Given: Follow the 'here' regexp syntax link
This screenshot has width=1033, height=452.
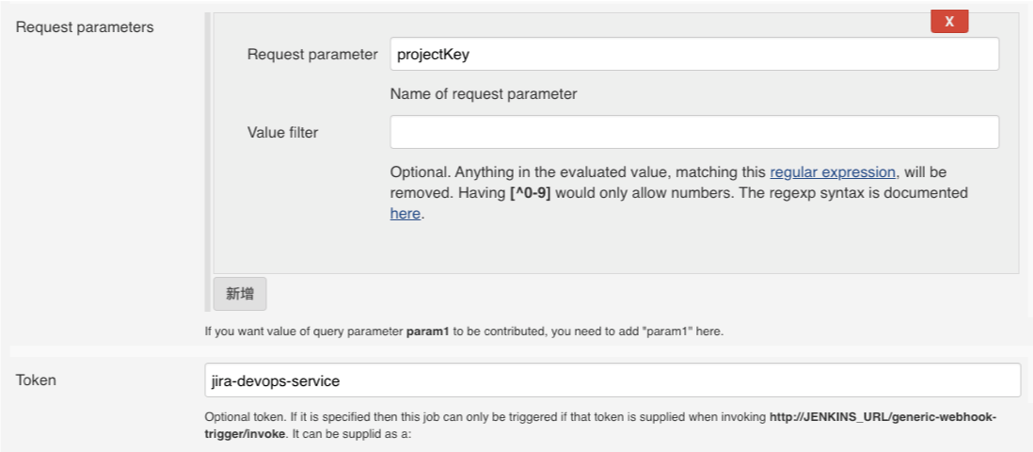Looking at the screenshot, I should [x=405, y=213].
